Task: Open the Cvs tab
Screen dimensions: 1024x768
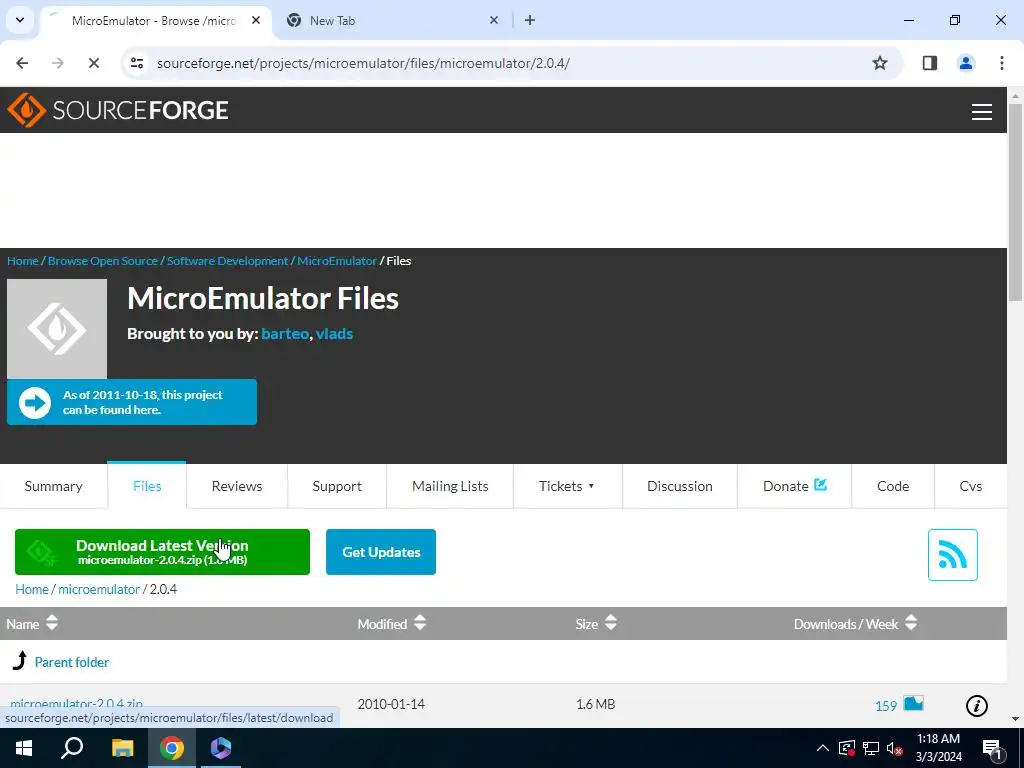Action: point(970,486)
